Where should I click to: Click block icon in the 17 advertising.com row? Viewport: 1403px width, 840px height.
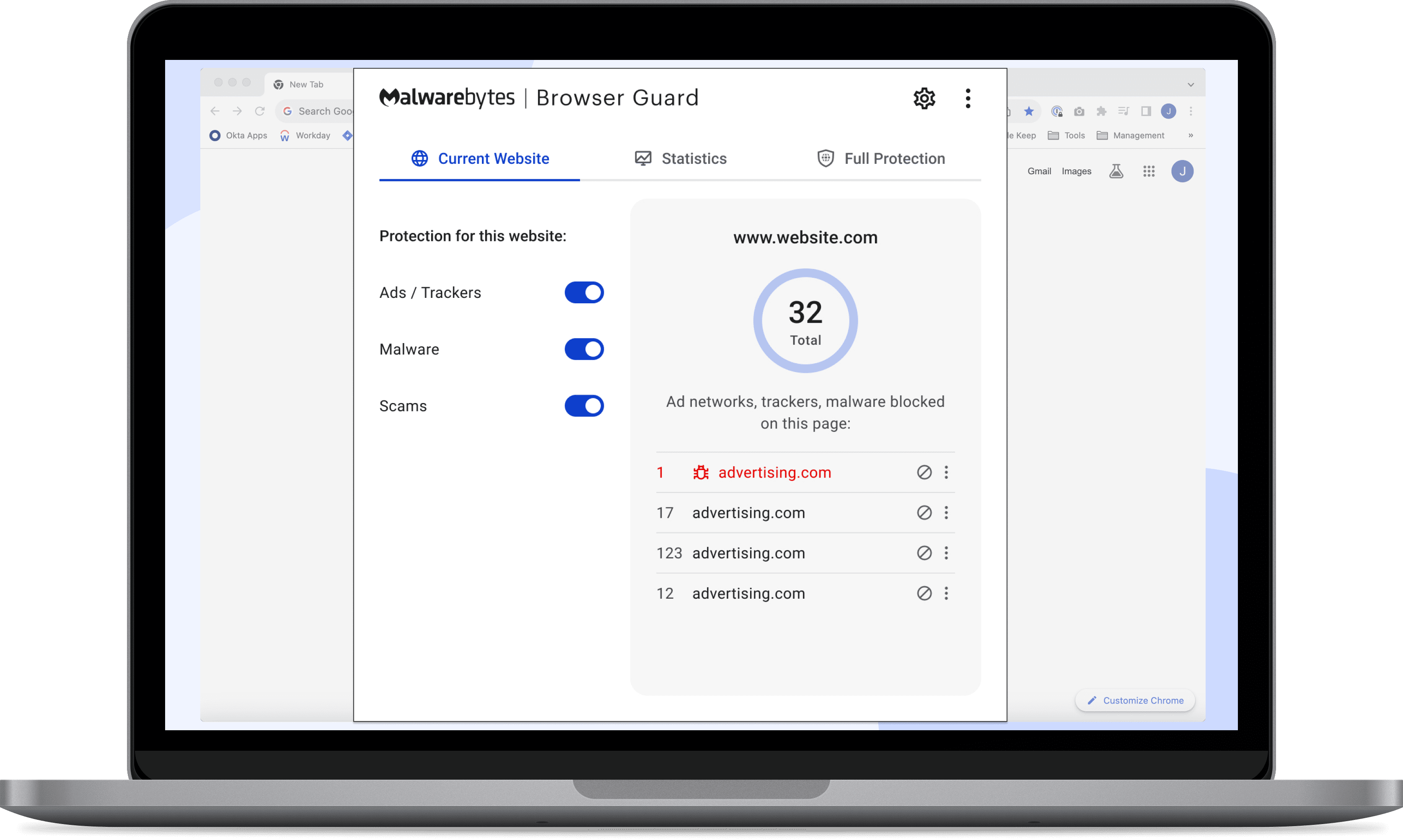pos(924,513)
